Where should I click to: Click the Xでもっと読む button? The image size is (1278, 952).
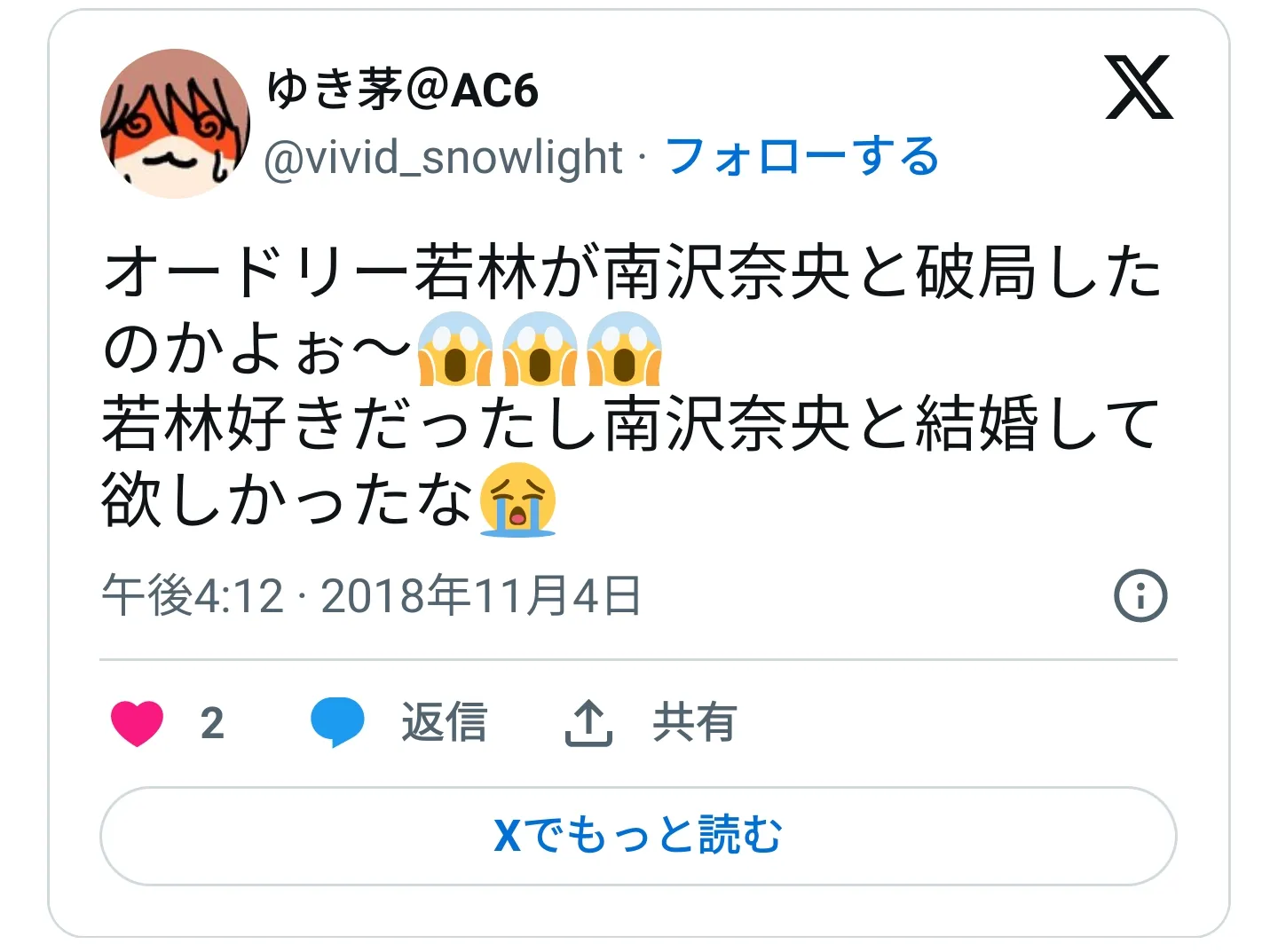coord(638,836)
